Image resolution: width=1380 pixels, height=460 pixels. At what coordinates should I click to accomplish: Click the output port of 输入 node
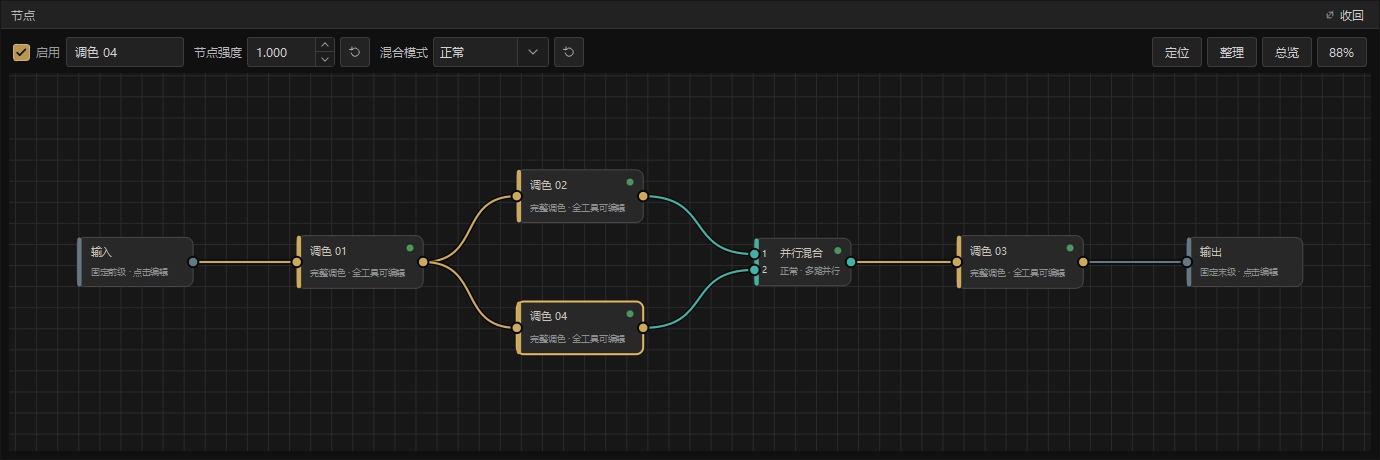coord(193,262)
